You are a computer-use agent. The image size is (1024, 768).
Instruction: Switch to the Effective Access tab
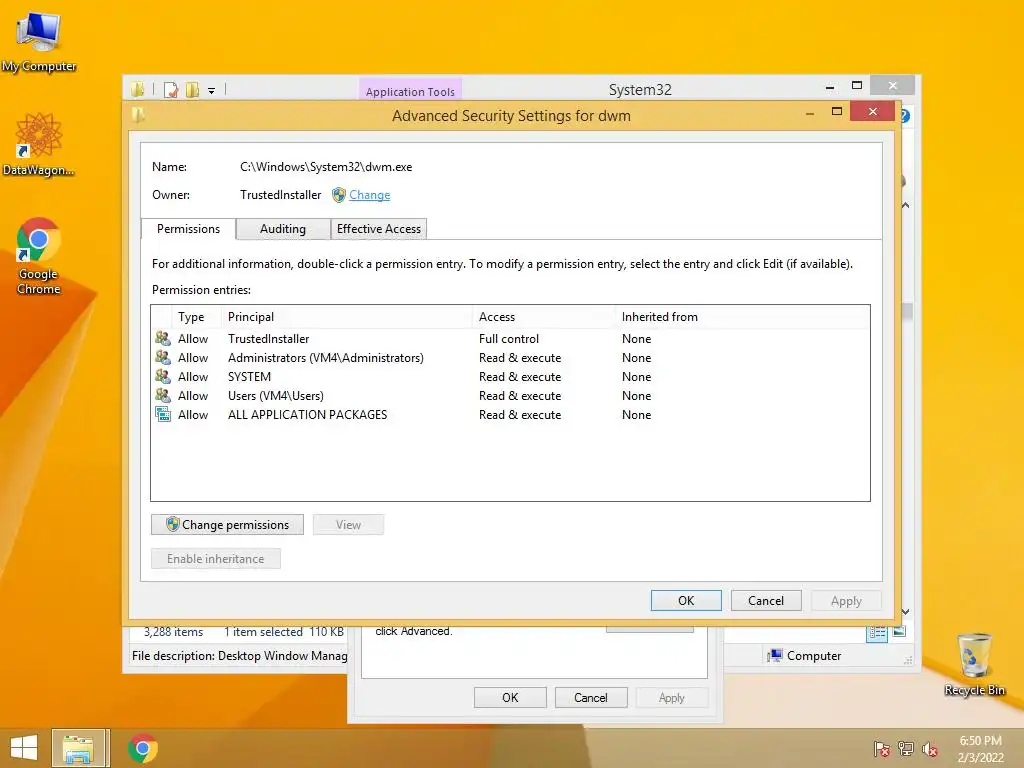click(x=379, y=229)
